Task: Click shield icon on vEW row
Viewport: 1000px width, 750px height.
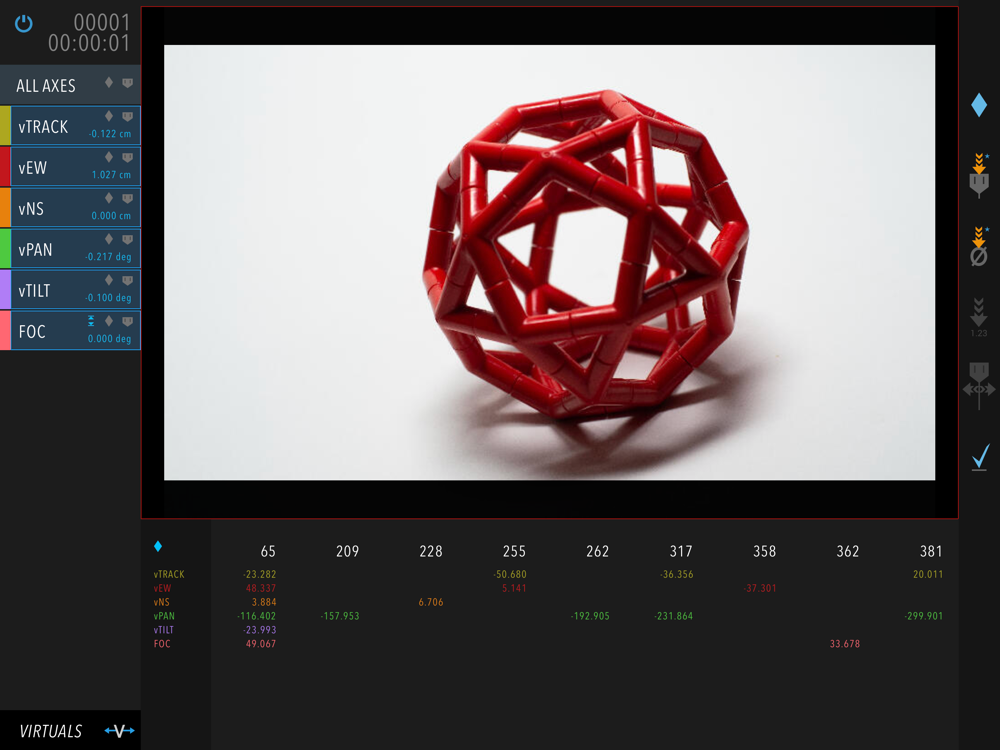Action: coord(128,158)
